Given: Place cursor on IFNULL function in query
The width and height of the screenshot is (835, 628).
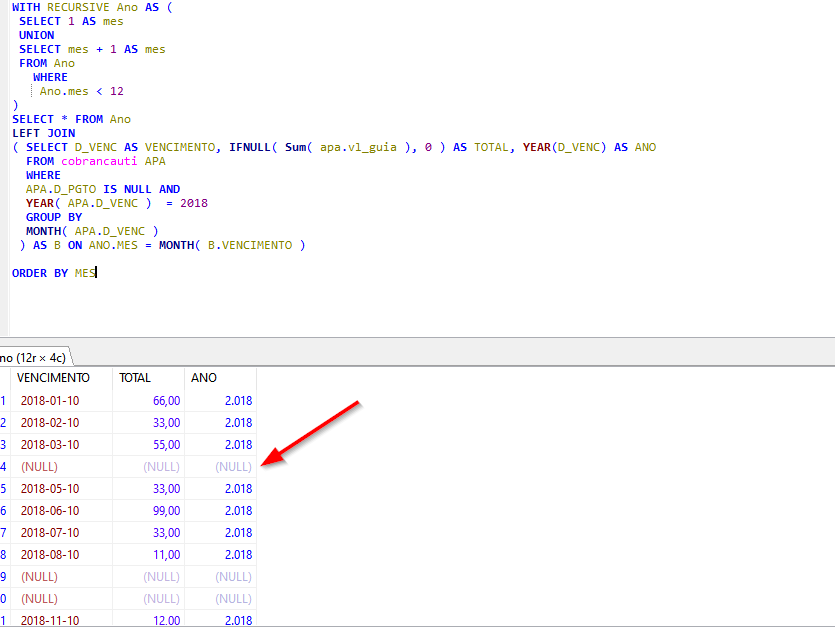Looking at the screenshot, I should pyautogui.click(x=249, y=147).
